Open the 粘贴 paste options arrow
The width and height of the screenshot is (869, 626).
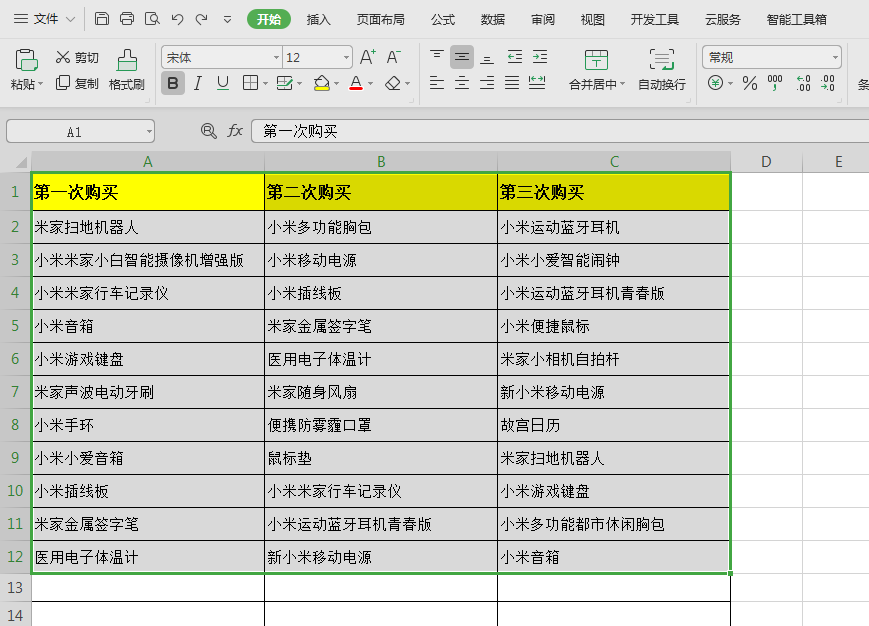point(40,85)
